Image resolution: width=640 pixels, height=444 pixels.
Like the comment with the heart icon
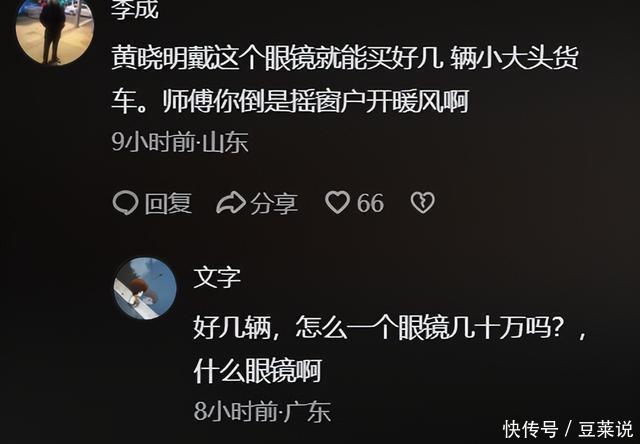pos(337,202)
